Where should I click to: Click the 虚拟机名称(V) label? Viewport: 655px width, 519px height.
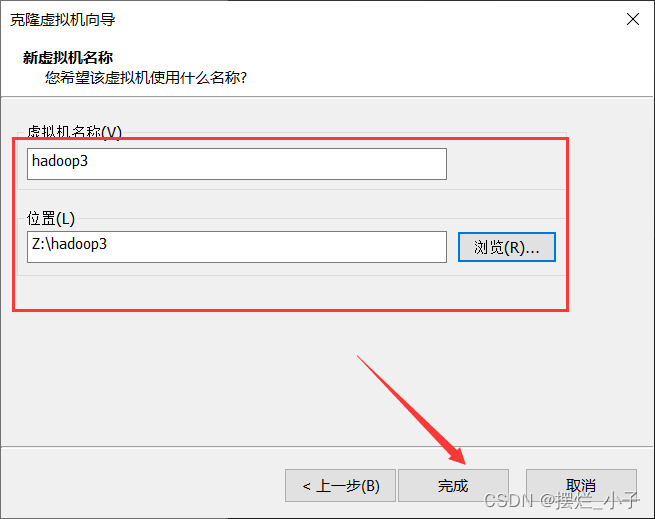(x=74, y=132)
